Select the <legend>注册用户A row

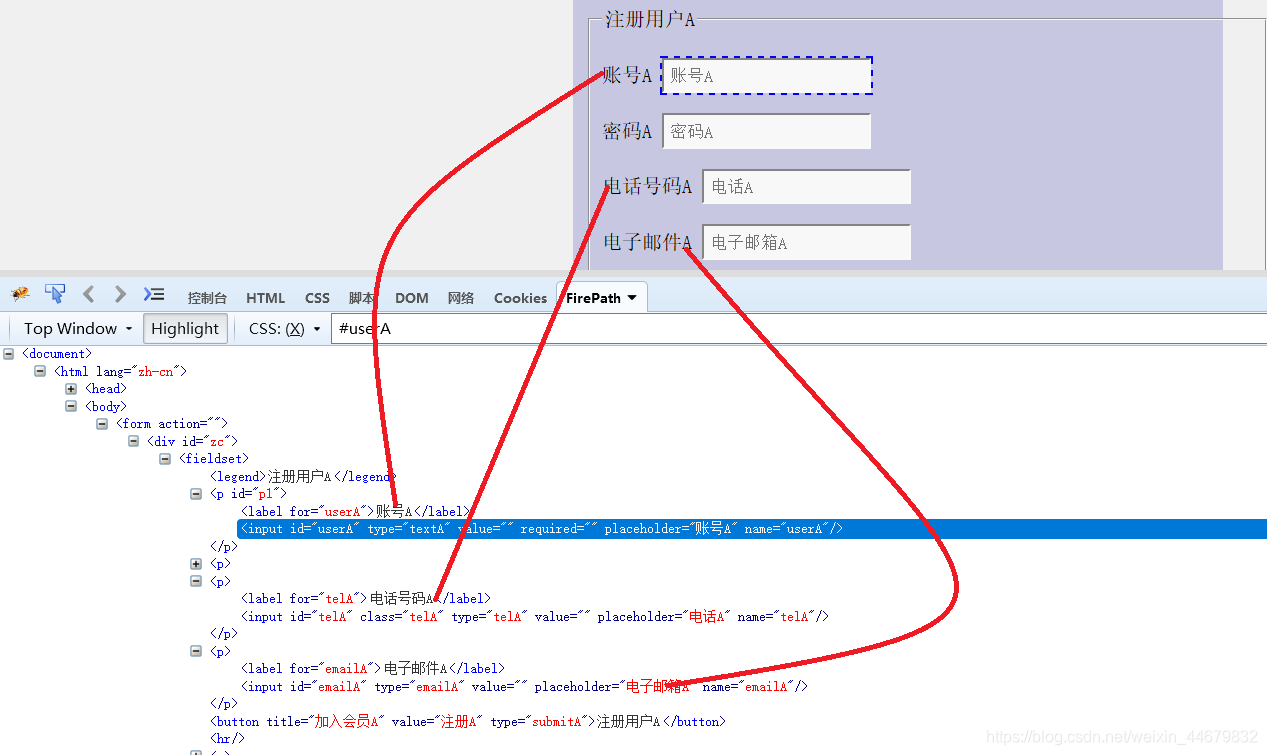pyautogui.click(x=303, y=477)
